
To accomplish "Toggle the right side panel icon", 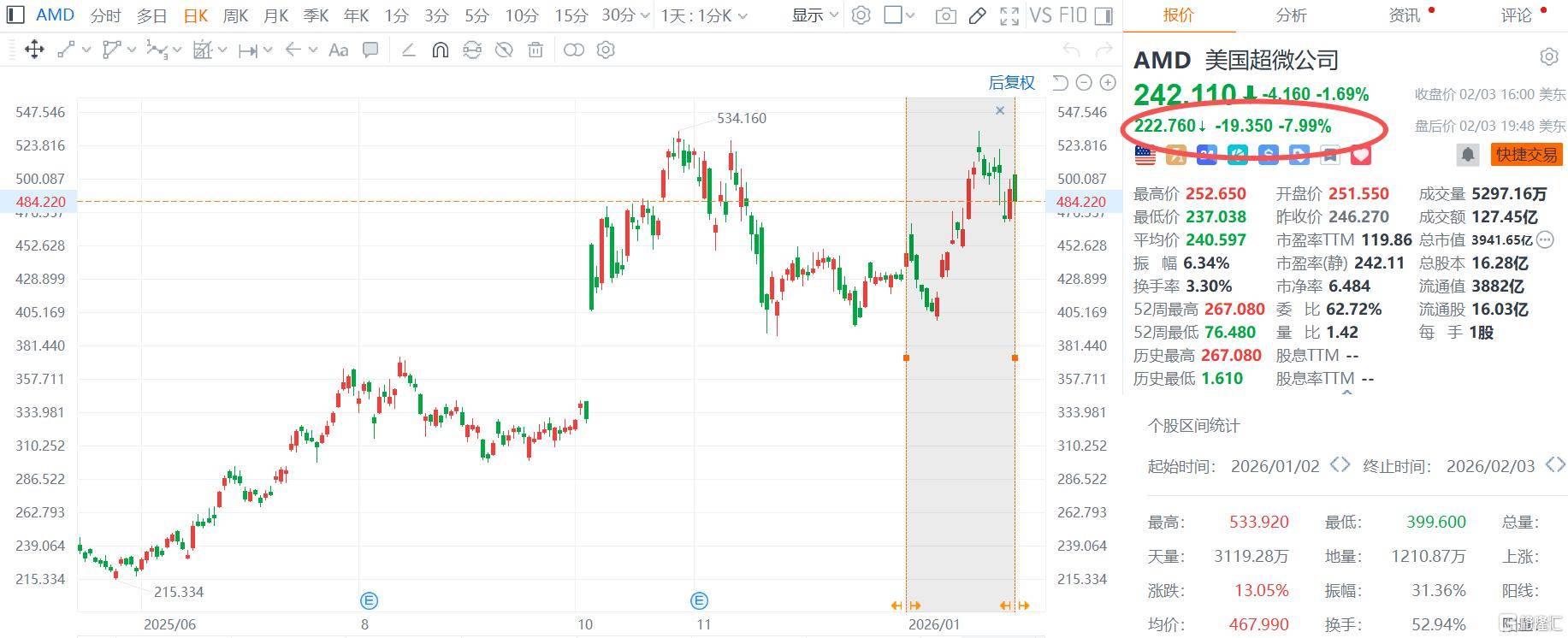I will [1104, 16].
